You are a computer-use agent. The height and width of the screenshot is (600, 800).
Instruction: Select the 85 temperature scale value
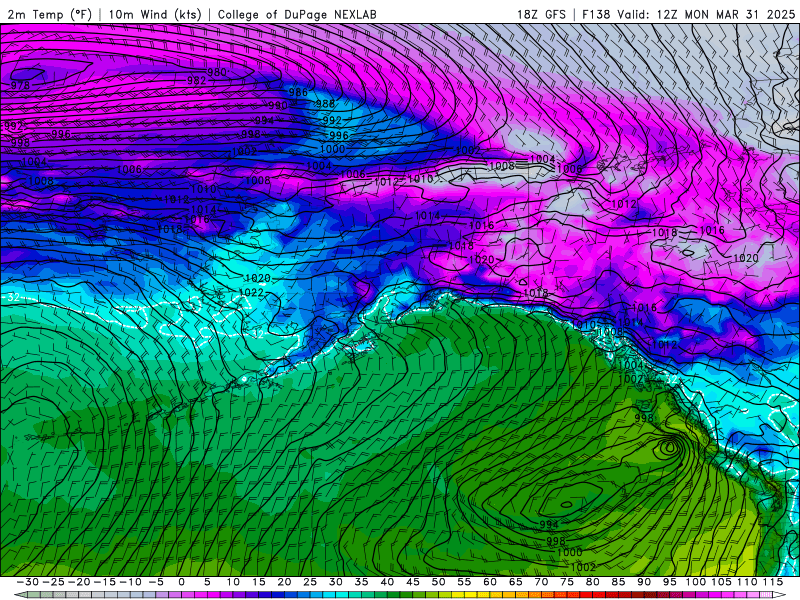pos(618,582)
